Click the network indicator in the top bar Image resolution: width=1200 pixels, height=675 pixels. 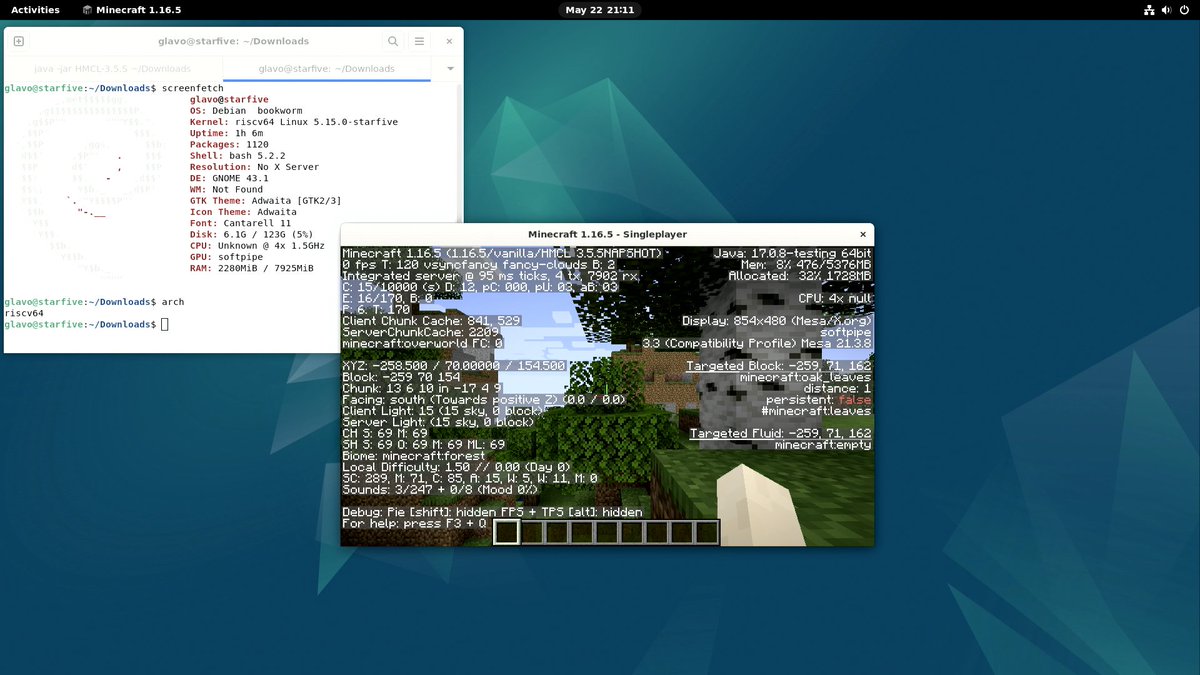[1147, 10]
